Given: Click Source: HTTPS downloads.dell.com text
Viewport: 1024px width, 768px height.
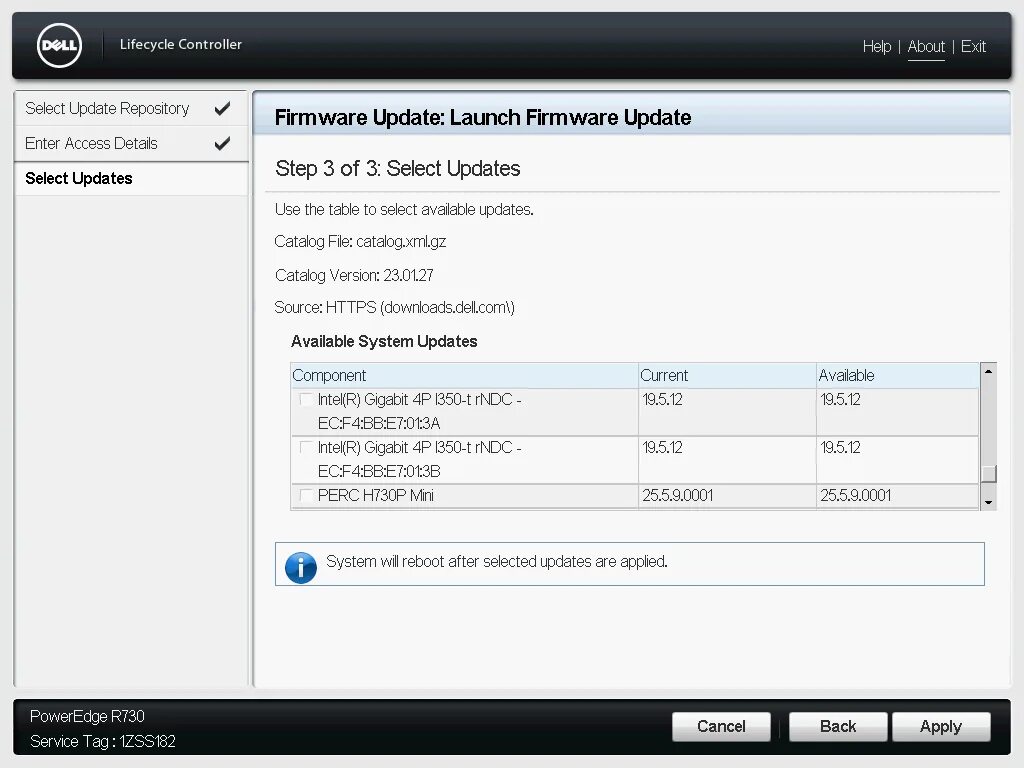Looking at the screenshot, I should coord(394,307).
